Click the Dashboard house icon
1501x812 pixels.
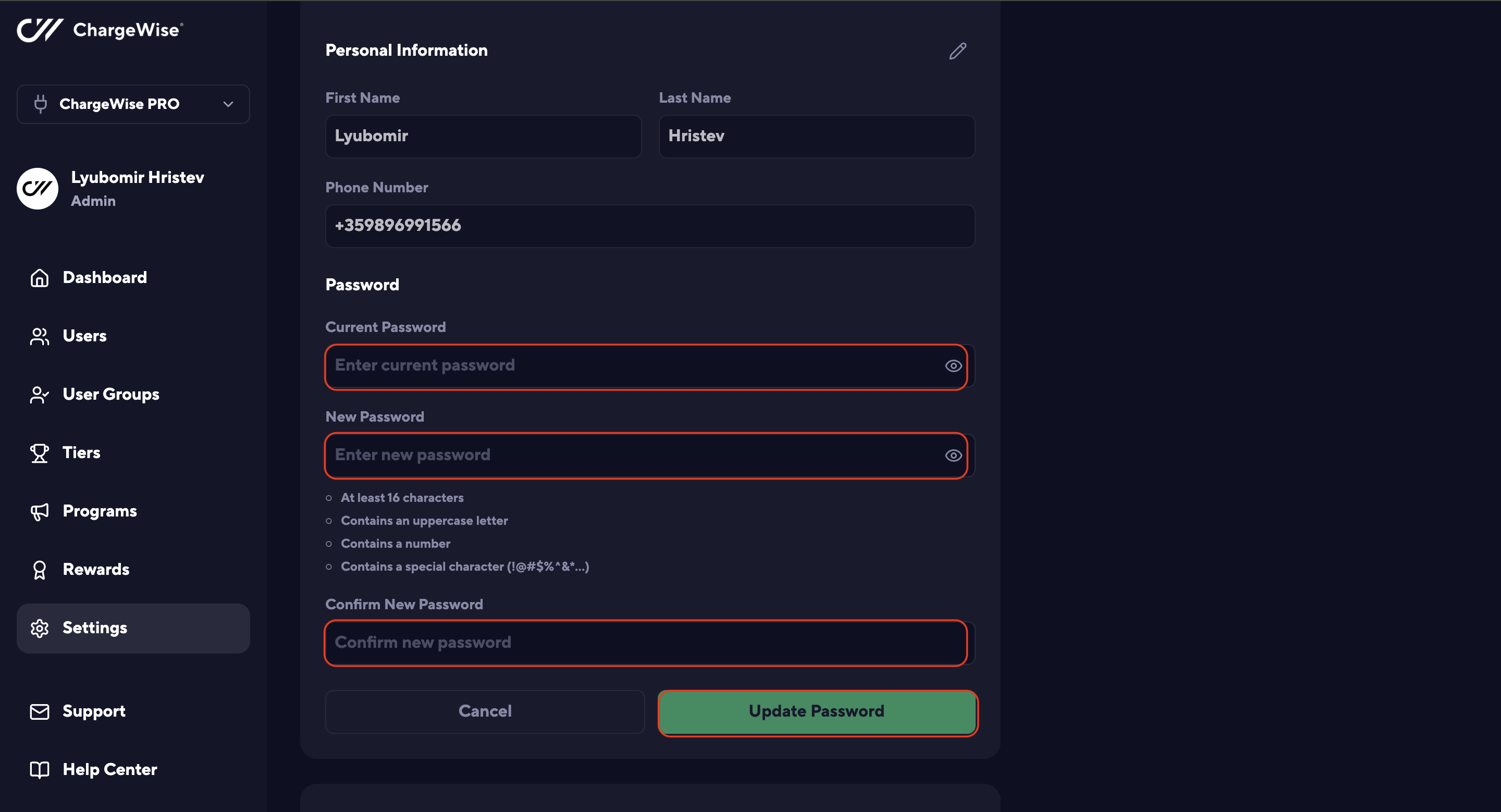coord(39,278)
